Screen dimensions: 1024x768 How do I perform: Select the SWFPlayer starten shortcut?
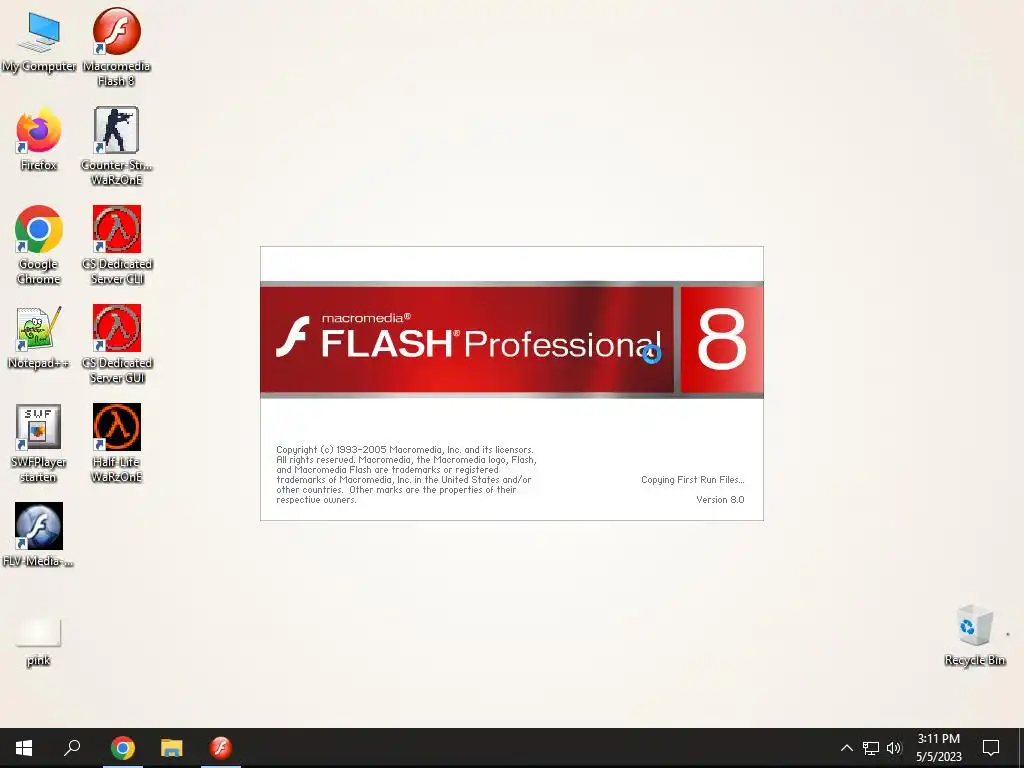pos(39,443)
